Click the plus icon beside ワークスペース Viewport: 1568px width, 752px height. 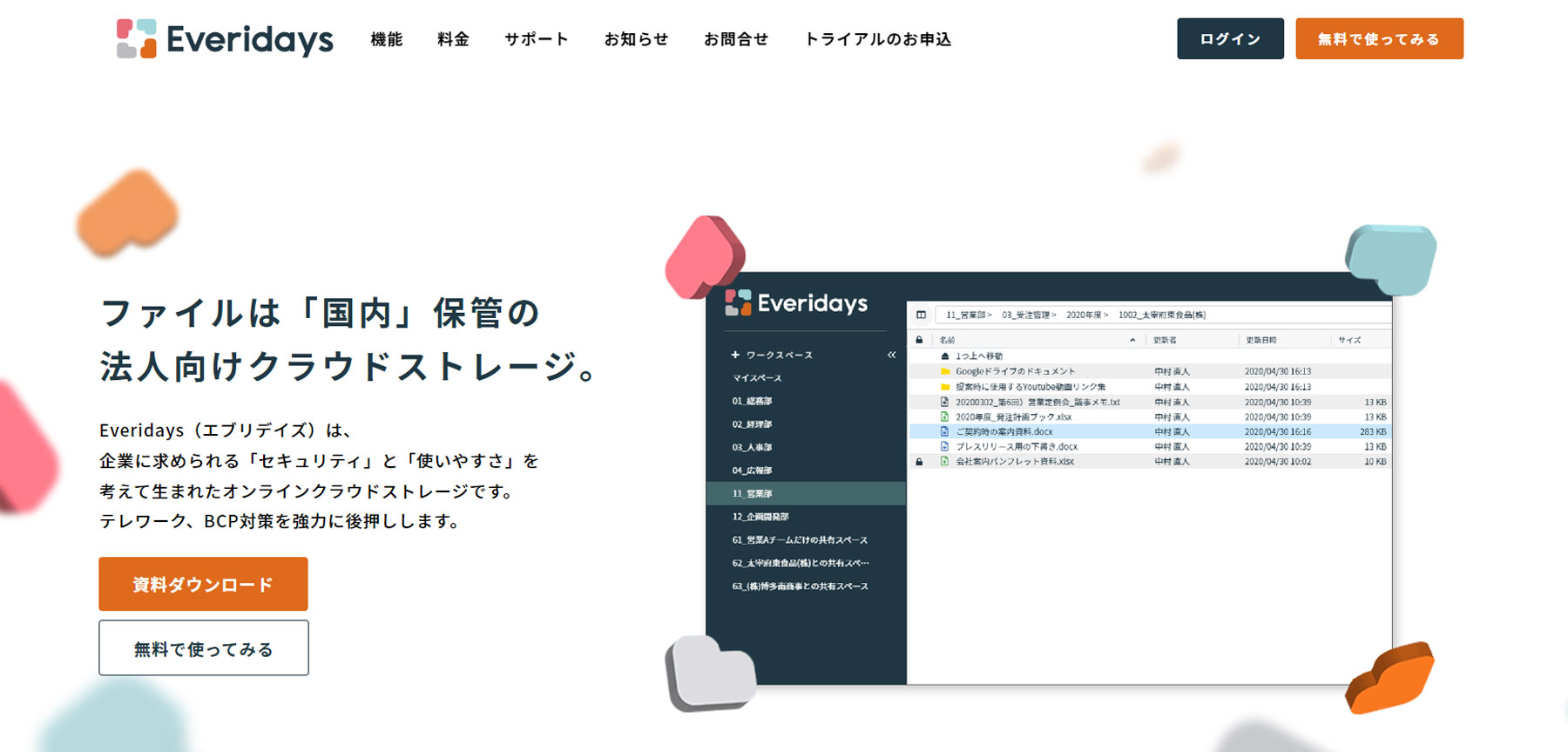[735, 355]
